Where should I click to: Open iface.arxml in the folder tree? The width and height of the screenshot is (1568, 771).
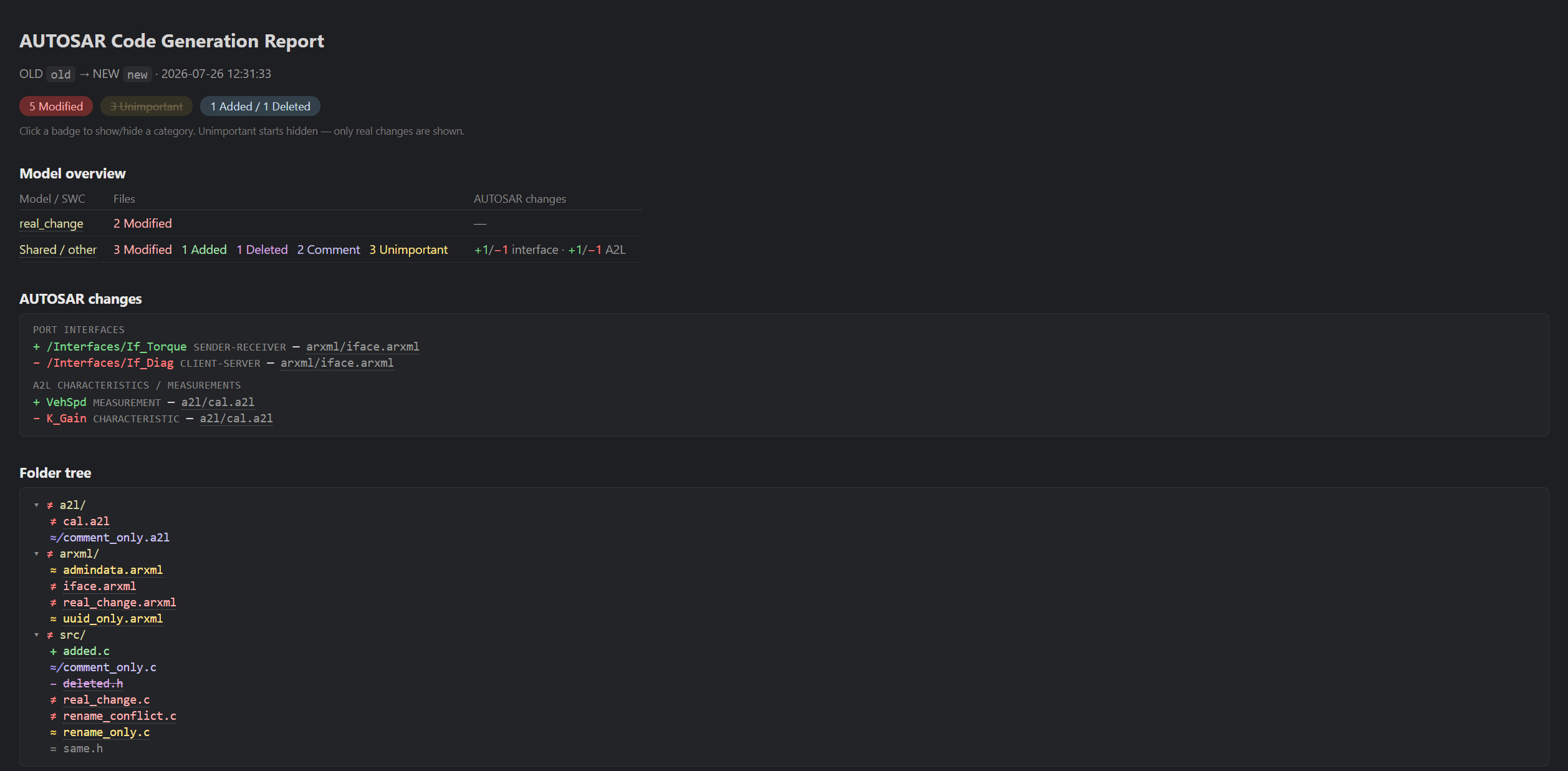99,586
